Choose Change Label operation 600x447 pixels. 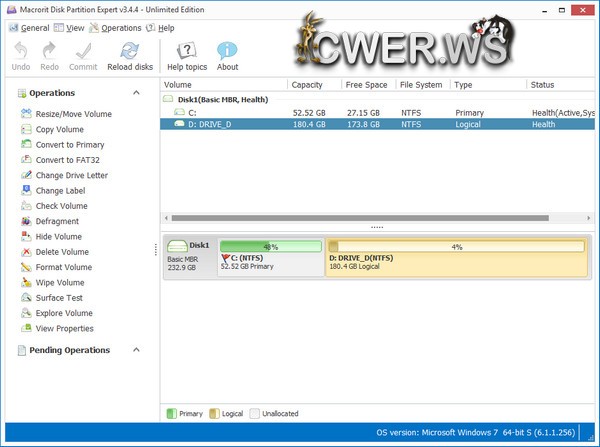[53, 191]
